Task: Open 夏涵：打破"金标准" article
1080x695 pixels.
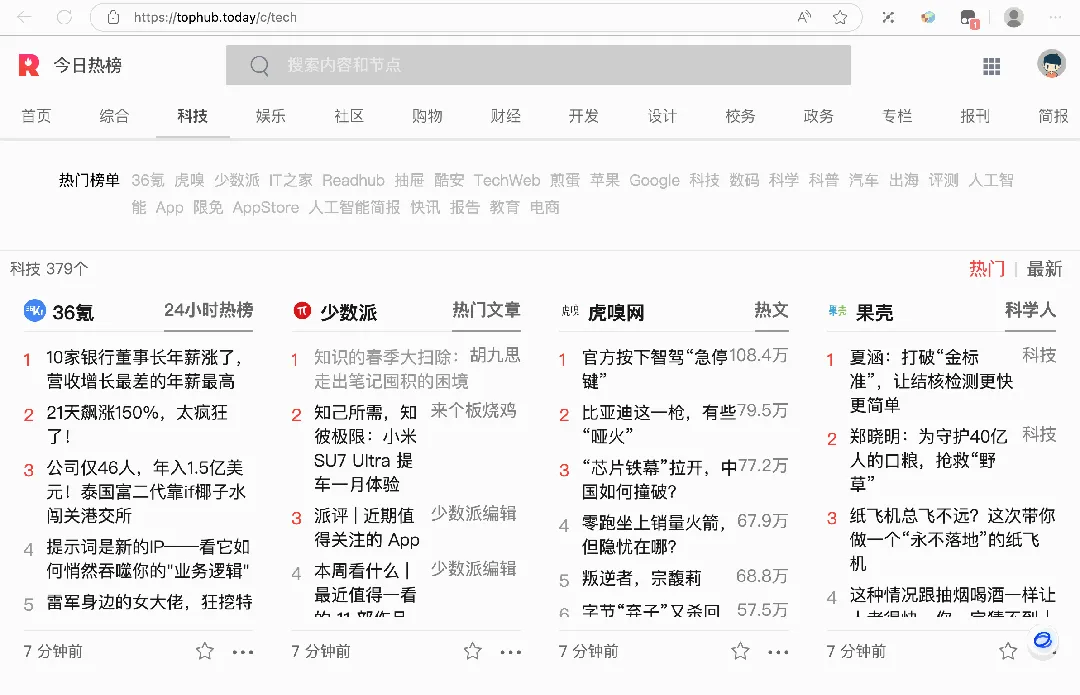Action: (931, 381)
